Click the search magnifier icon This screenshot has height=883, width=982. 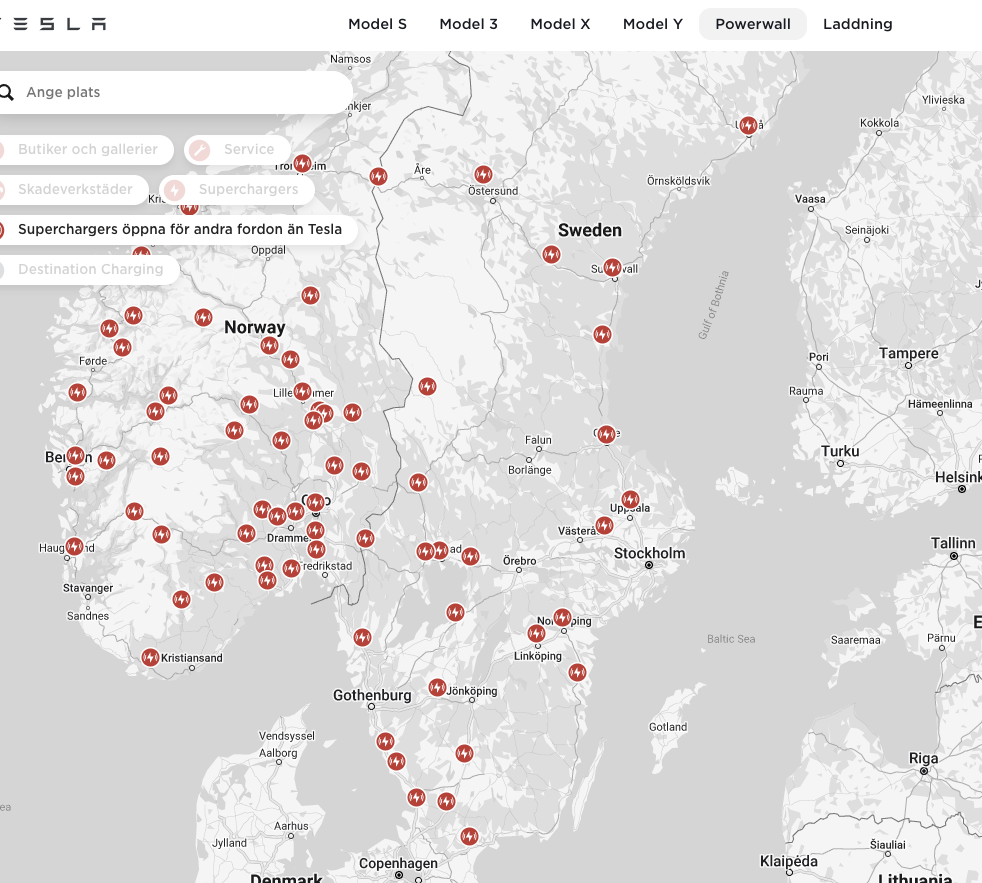(7, 93)
